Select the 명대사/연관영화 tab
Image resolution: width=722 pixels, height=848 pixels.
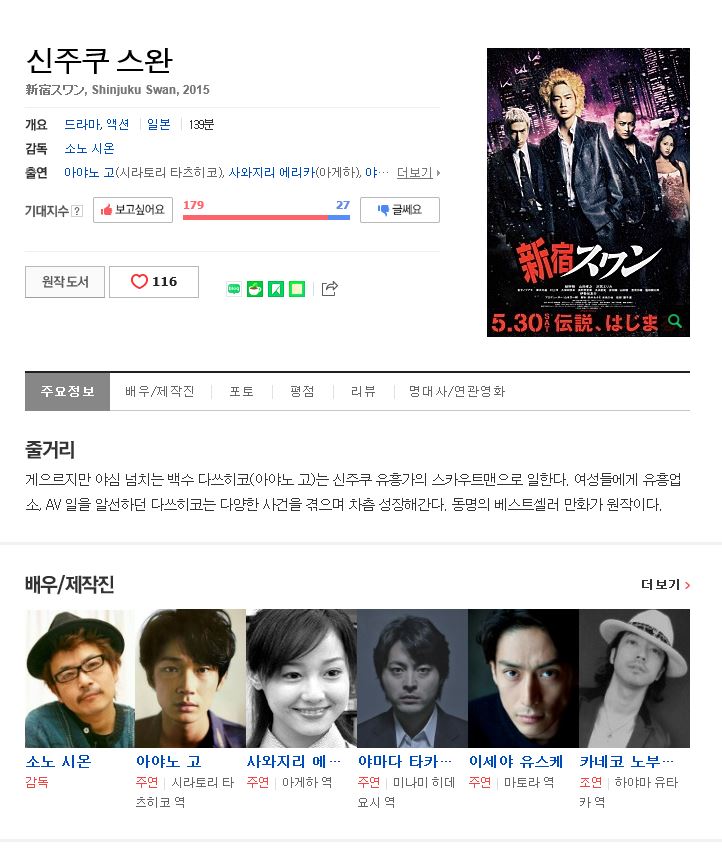(457, 392)
